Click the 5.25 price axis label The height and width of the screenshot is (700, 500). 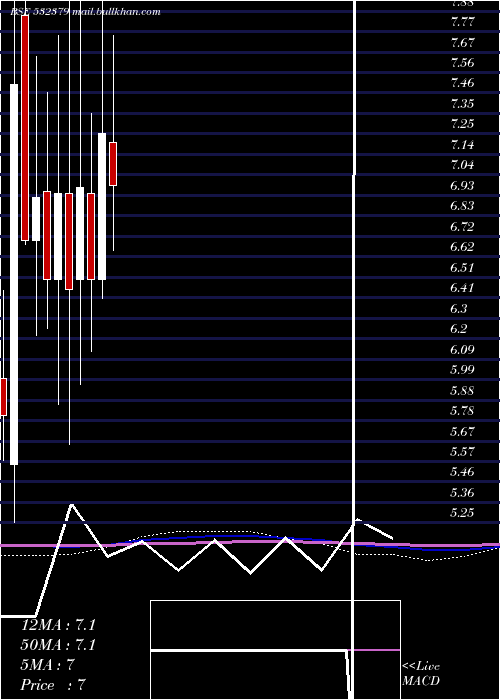pos(462,513)
